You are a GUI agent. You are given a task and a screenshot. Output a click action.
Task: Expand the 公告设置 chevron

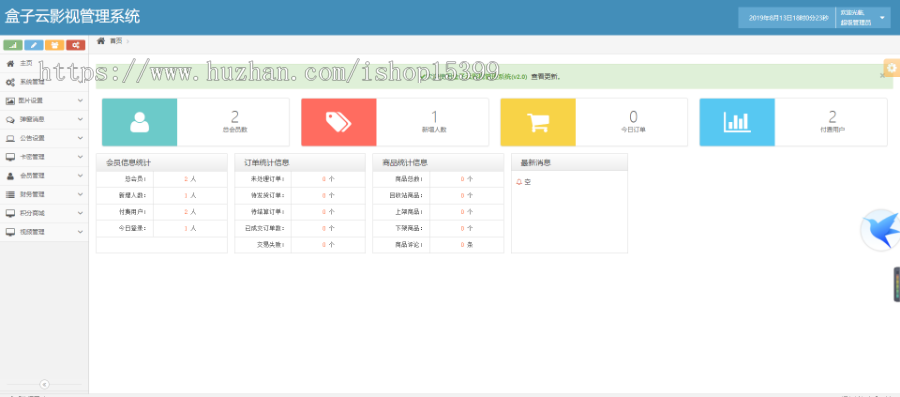pyautogui.click(x=80, y=138)
